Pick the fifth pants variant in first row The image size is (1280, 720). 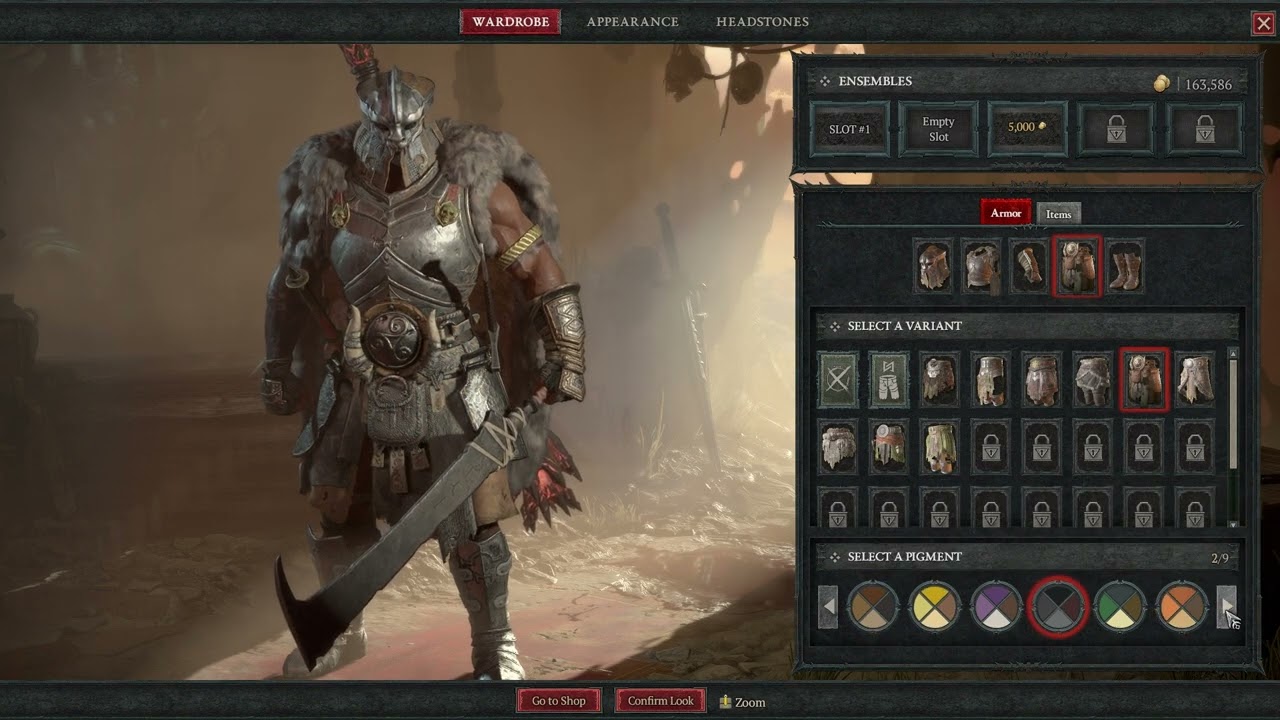tap(1042, 380)
